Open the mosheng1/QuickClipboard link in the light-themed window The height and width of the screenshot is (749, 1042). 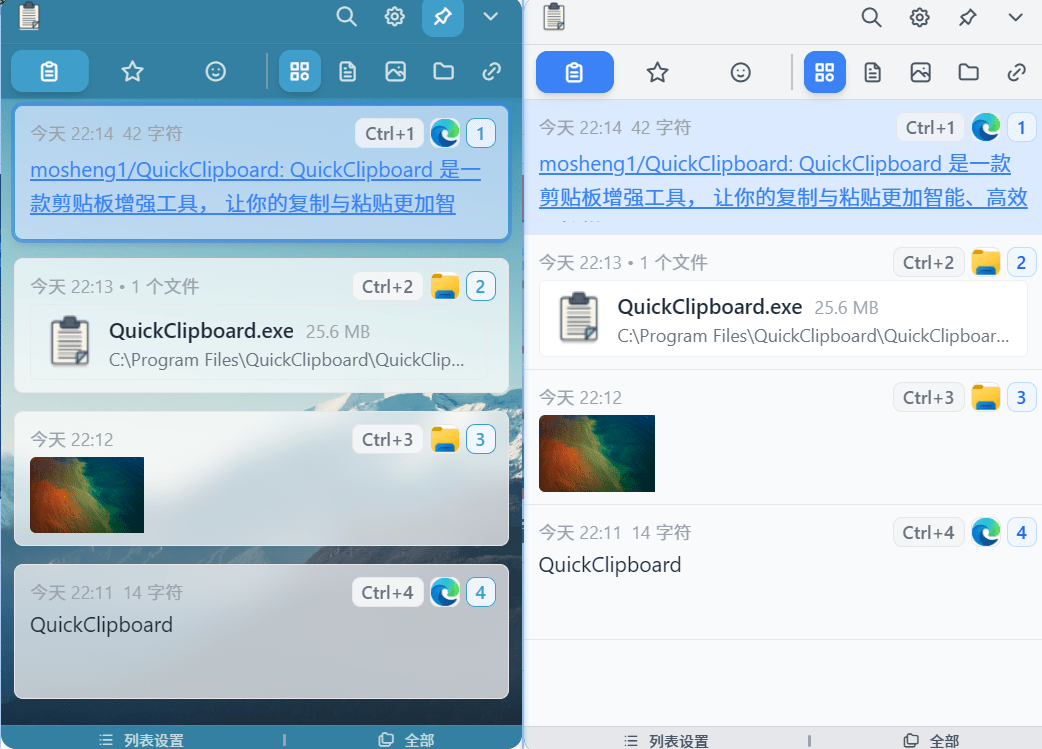click(783, 181)
